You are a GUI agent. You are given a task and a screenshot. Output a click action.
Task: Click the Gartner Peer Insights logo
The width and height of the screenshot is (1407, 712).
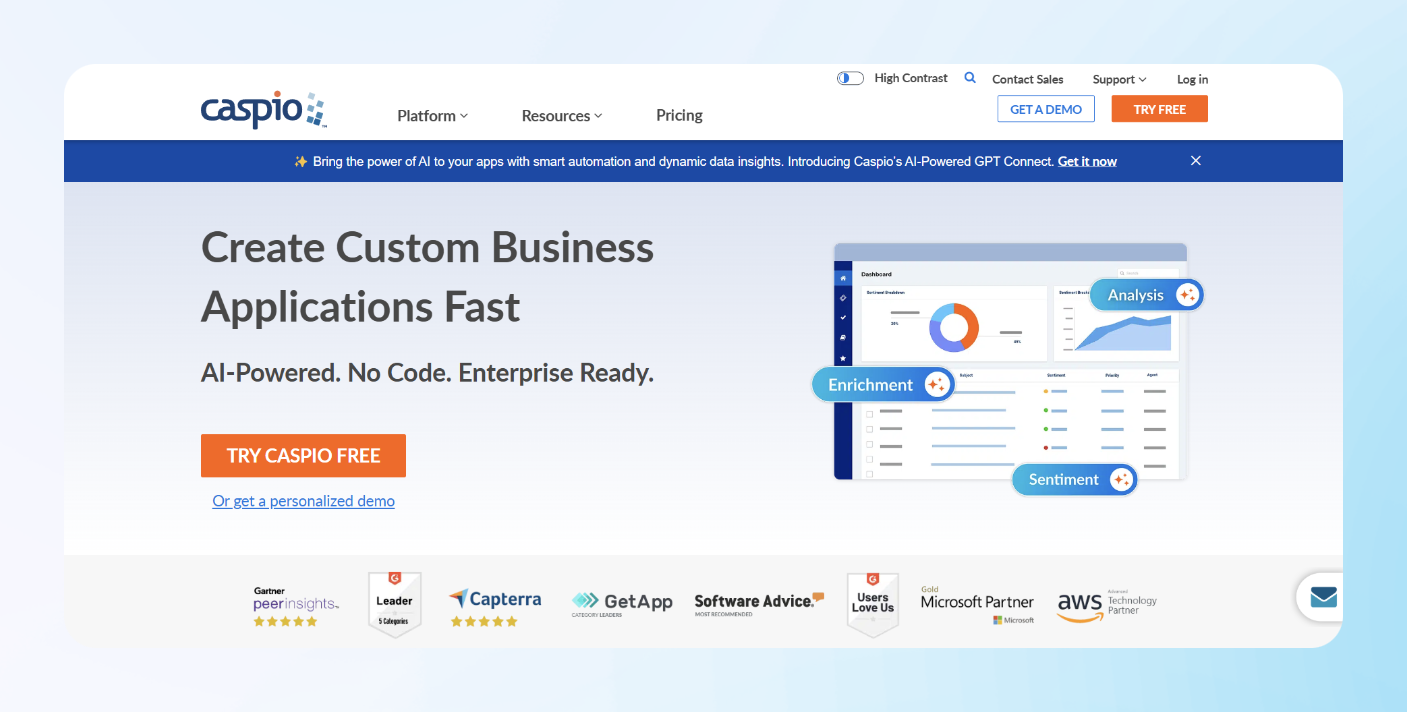coord(296,607)
